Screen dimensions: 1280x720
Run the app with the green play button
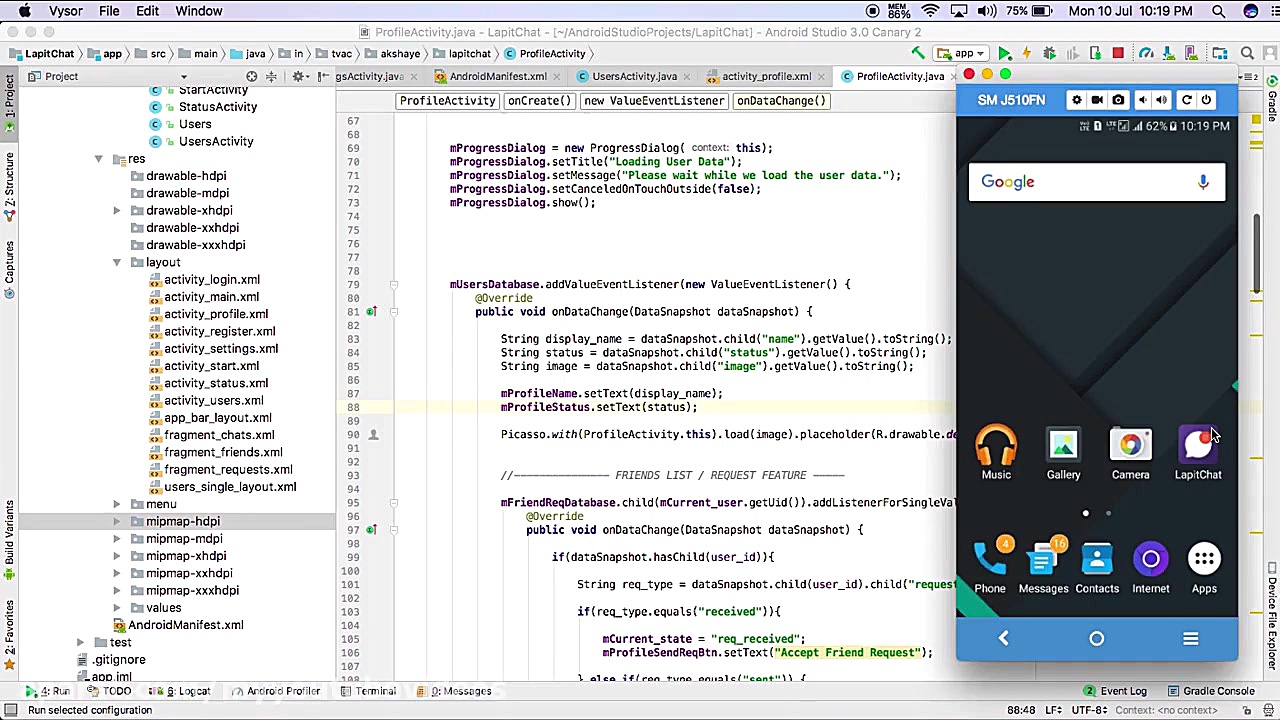[x=1004, y=53]
